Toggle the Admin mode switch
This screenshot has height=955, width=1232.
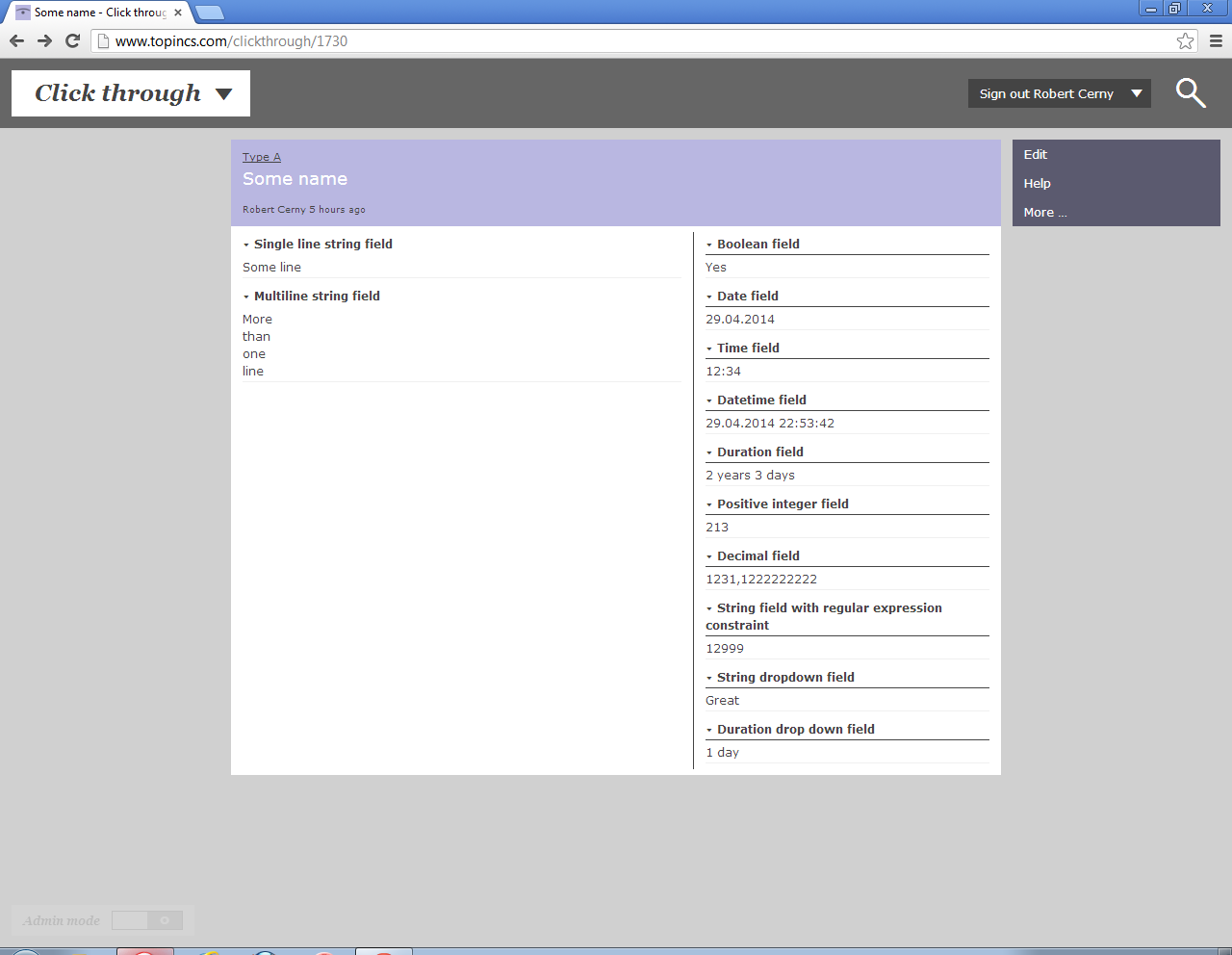pyautogui.click(x=147, y=920)
